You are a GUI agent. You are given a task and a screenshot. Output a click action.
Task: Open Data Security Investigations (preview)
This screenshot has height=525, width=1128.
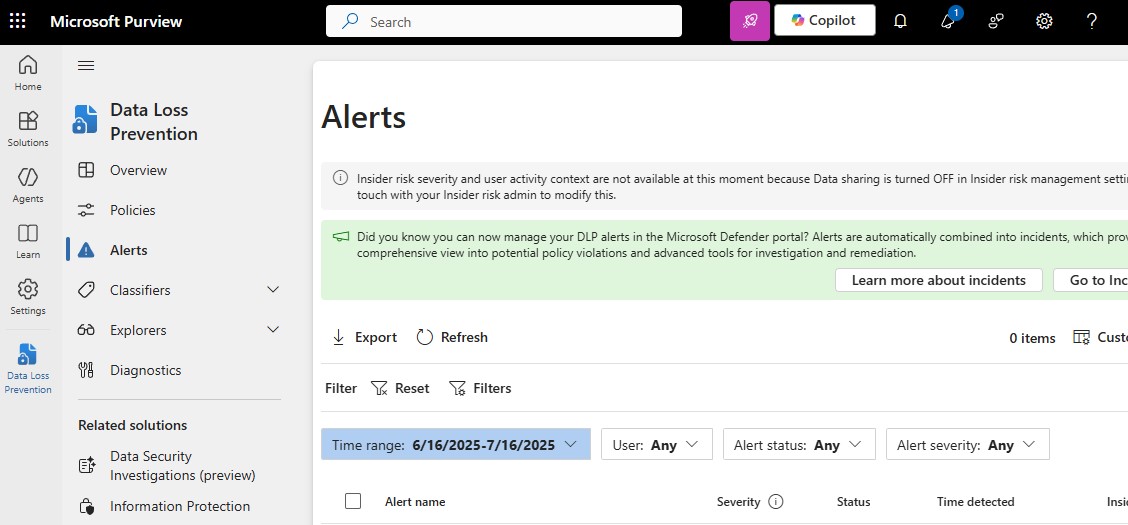click(183, 466)
